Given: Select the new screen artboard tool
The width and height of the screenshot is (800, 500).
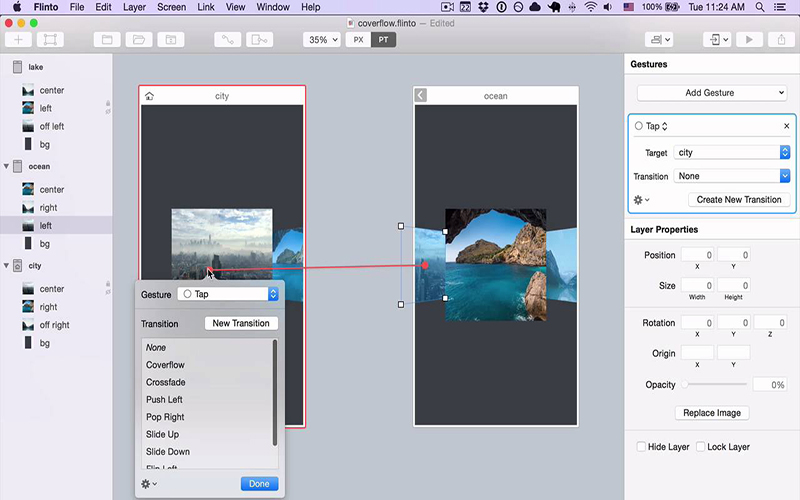Looking at the screenshot, I should (50, 40).
